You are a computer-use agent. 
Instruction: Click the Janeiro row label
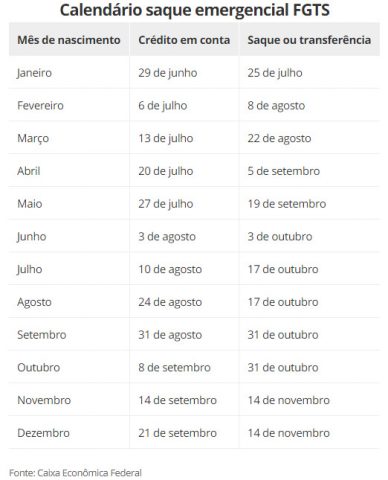pyautogui.click(x=34, y=73)
